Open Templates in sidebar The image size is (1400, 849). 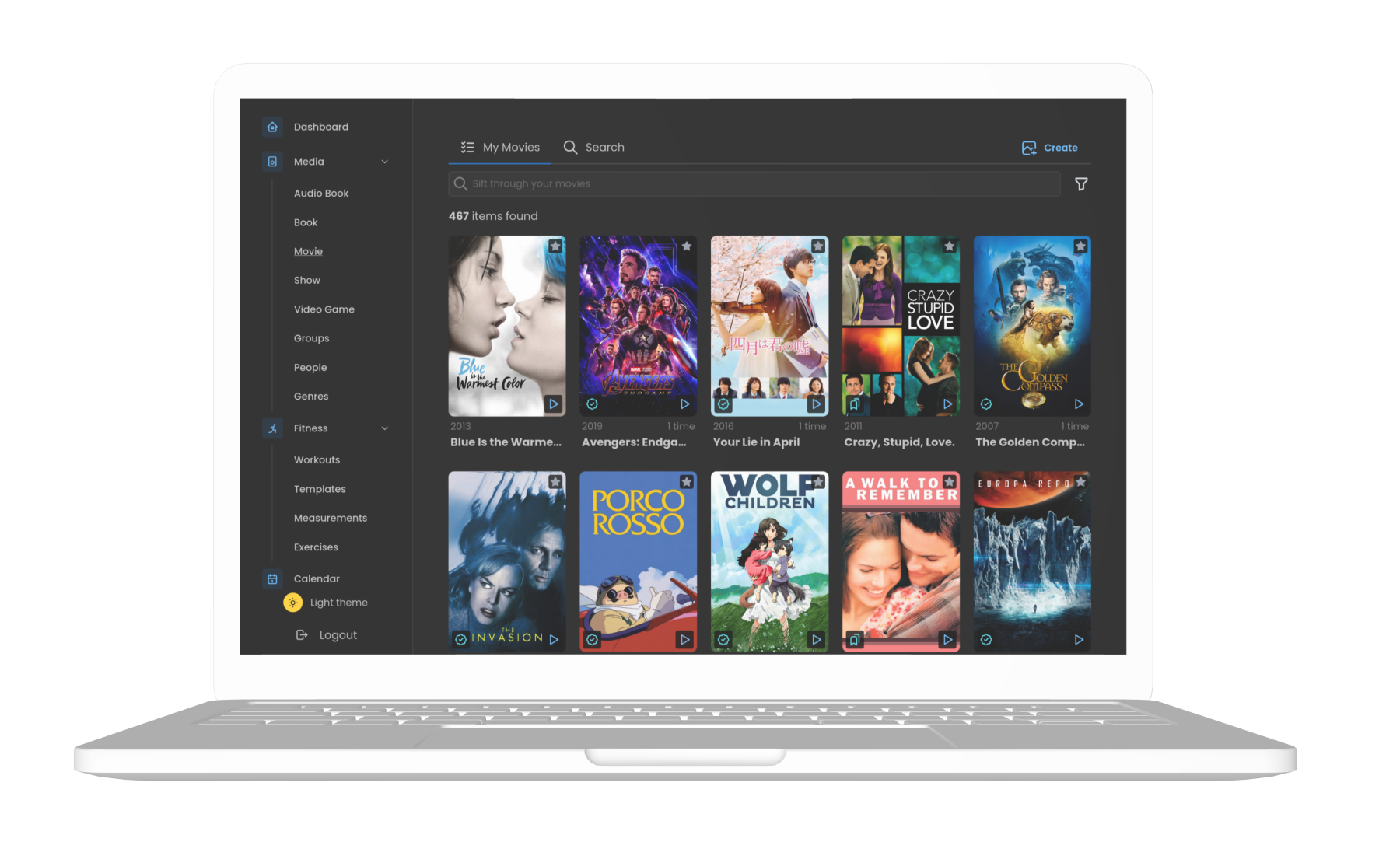pyautogui.click(x=320, y=489)
